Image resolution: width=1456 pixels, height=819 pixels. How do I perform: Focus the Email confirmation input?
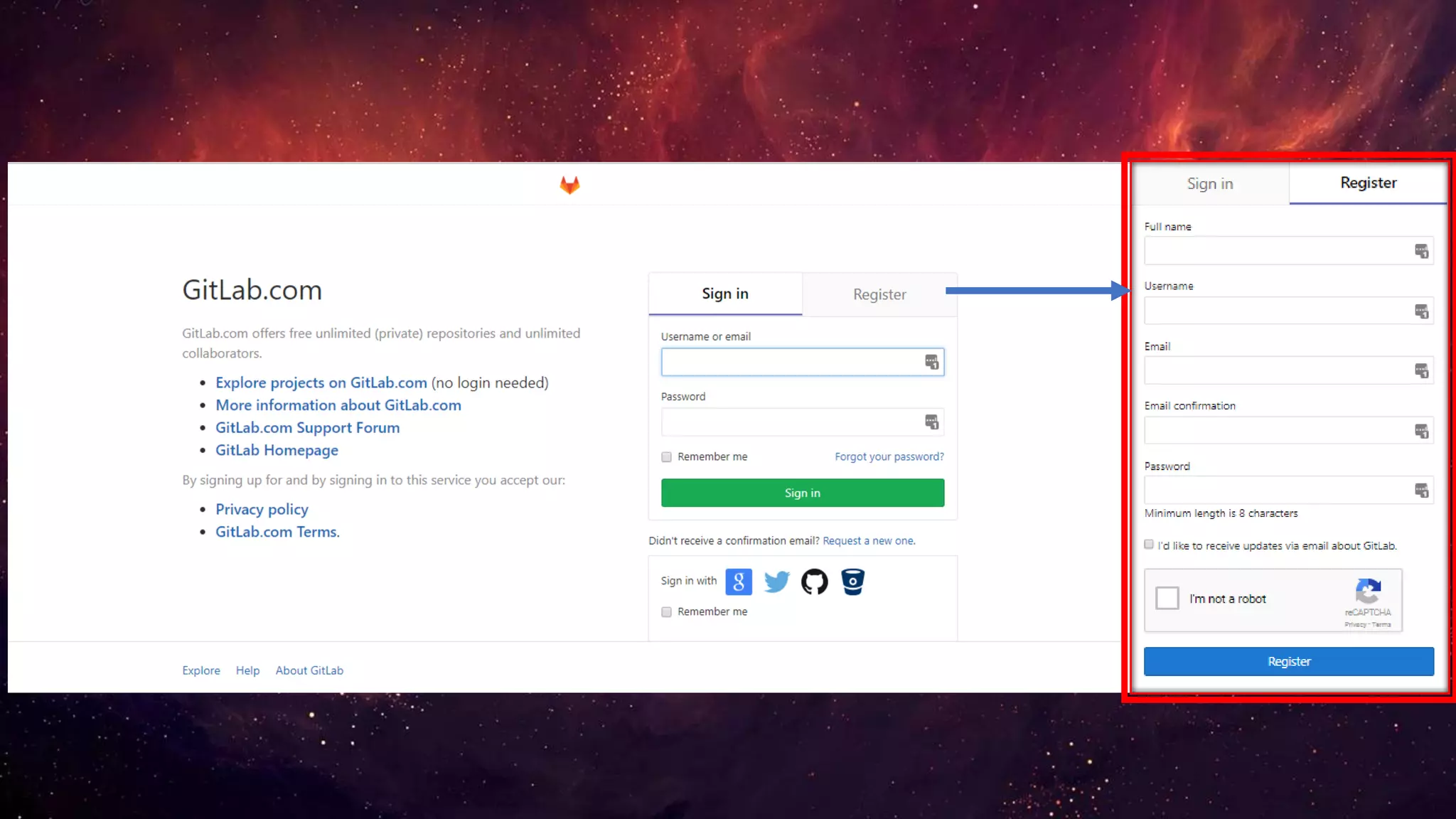(x=1289, y=431)
